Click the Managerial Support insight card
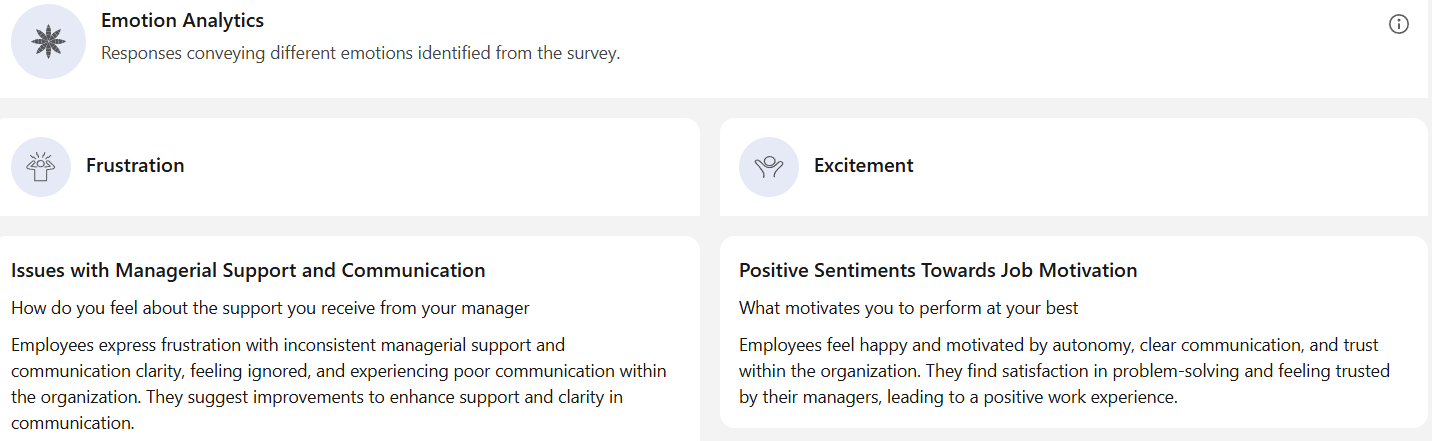 point(350,338)
